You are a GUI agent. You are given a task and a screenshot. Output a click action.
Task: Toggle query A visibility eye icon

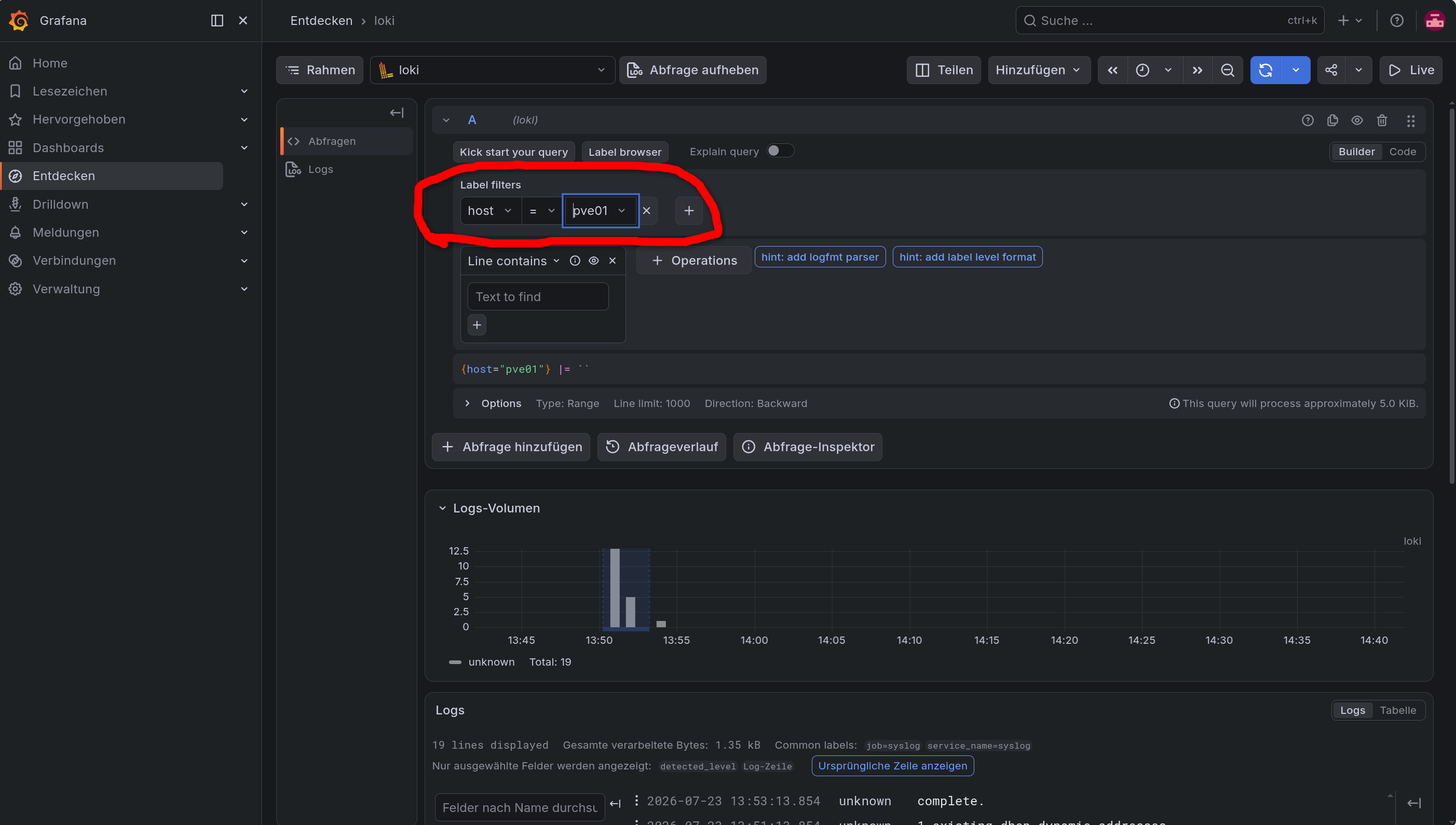(x=1357, y=120)
